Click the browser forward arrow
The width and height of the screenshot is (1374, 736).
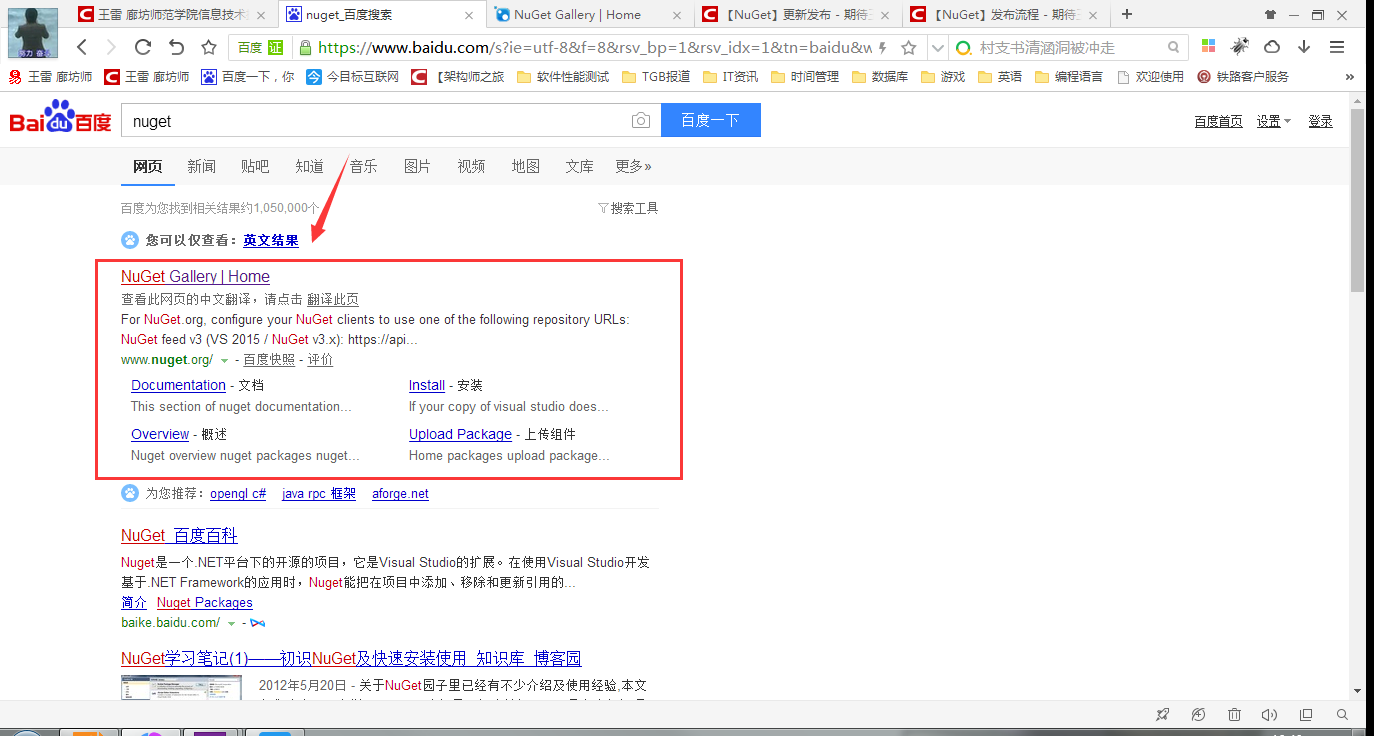pos(110,47)
